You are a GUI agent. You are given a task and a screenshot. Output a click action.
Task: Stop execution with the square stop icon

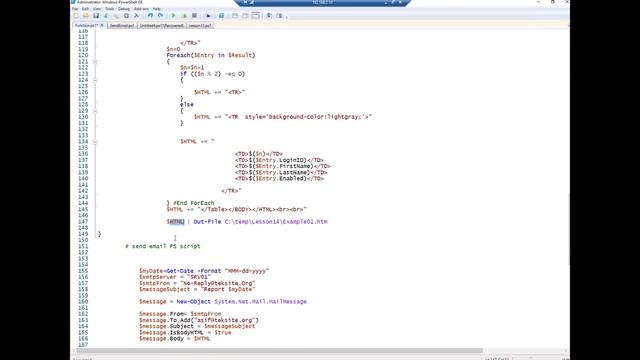click(x=194, y=16)
